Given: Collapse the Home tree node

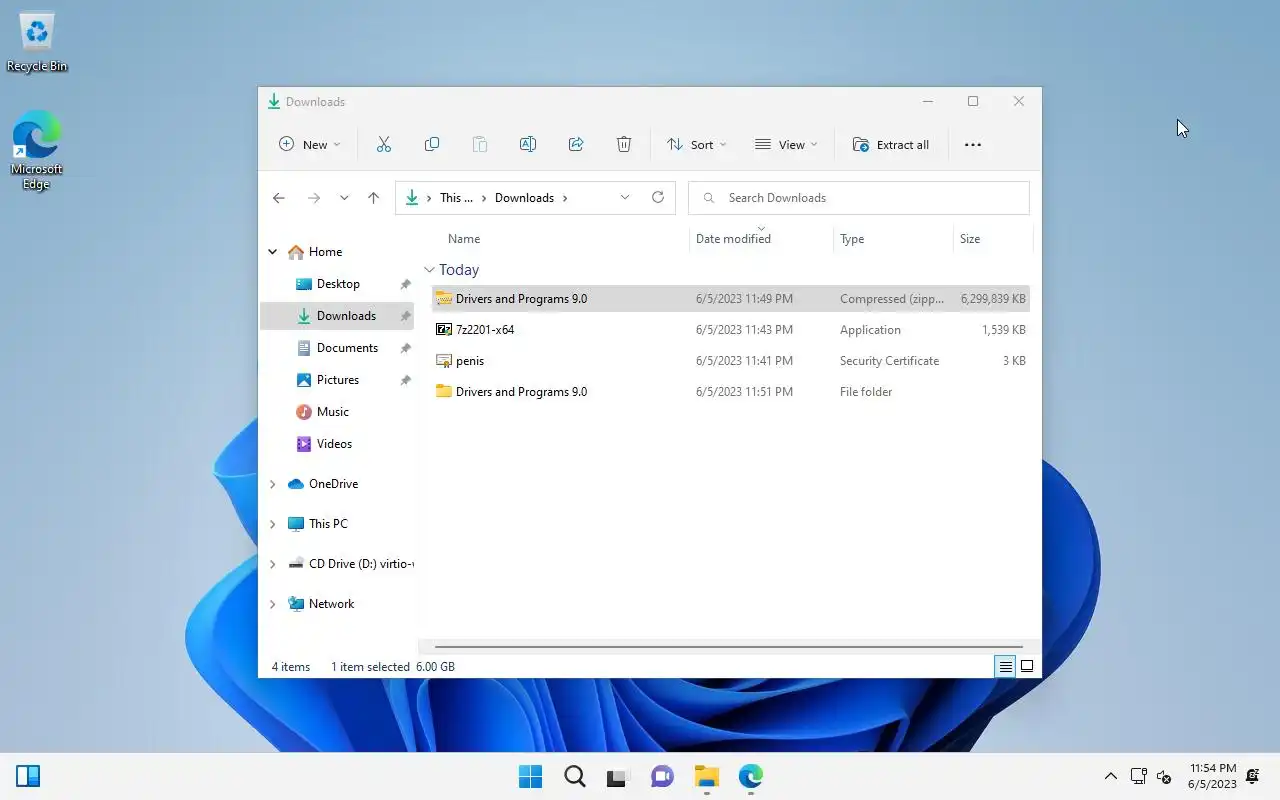Looking at the screenshot, I should tap(272, 252).
